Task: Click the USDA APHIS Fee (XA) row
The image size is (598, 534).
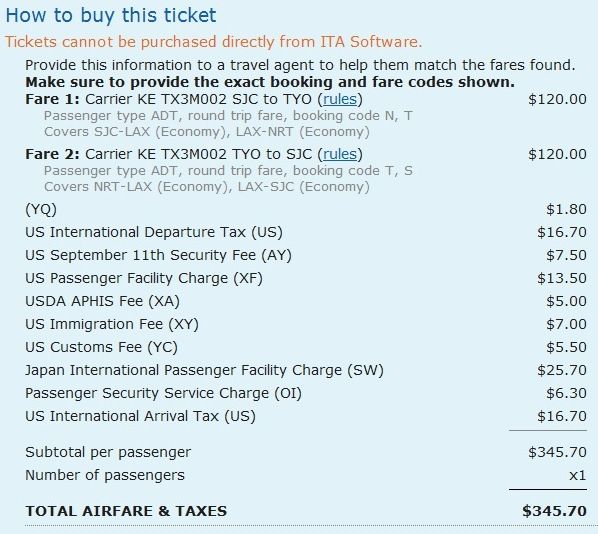Action: click(306, 301)
